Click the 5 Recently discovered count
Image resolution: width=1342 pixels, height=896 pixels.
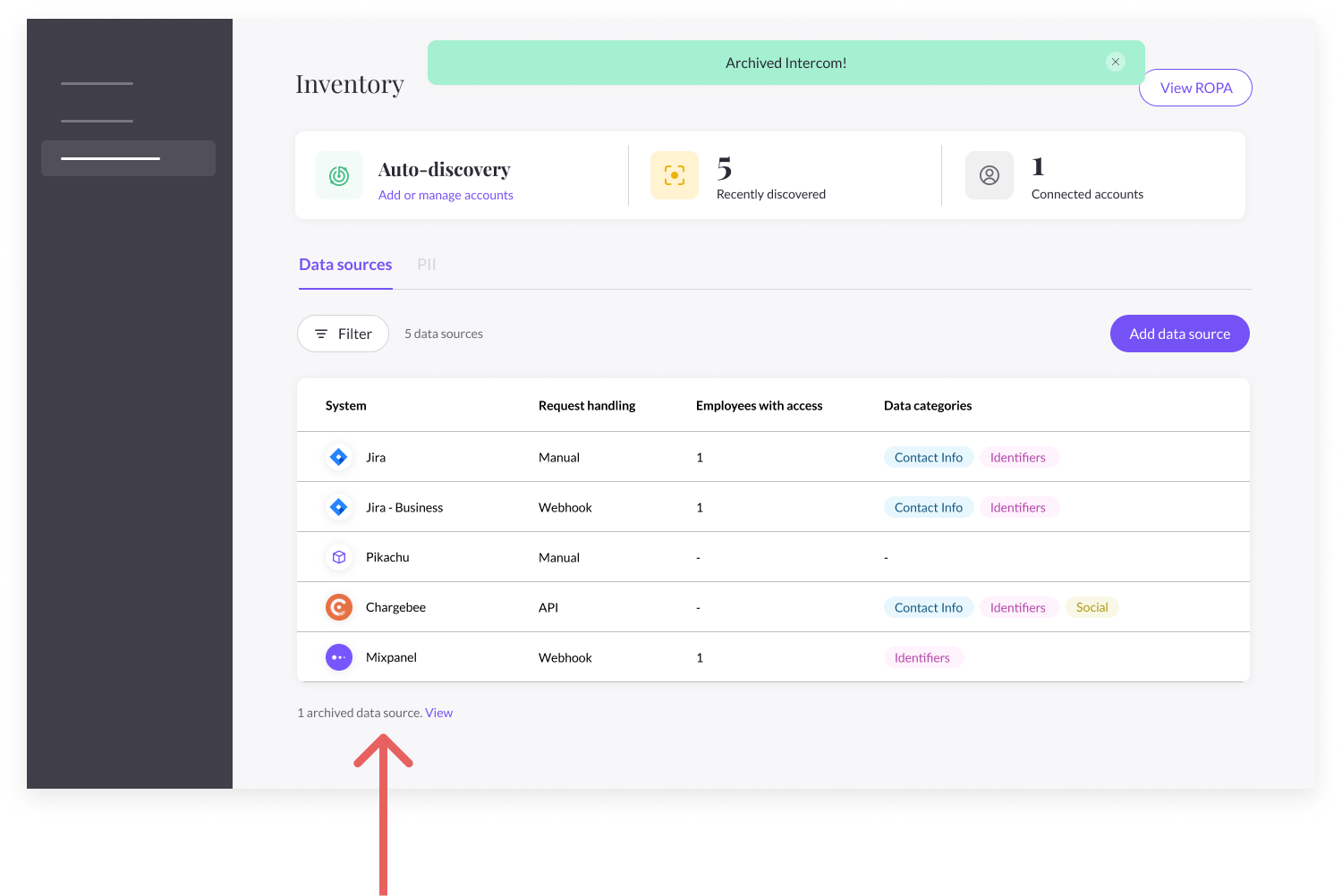(725, 168)
